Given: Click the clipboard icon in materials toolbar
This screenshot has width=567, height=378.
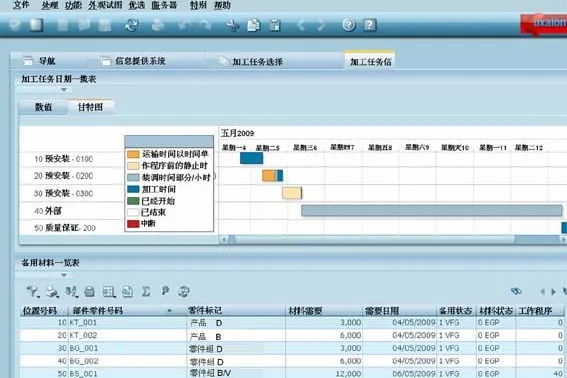Looking at the screenshot, I should coord(89,292).
